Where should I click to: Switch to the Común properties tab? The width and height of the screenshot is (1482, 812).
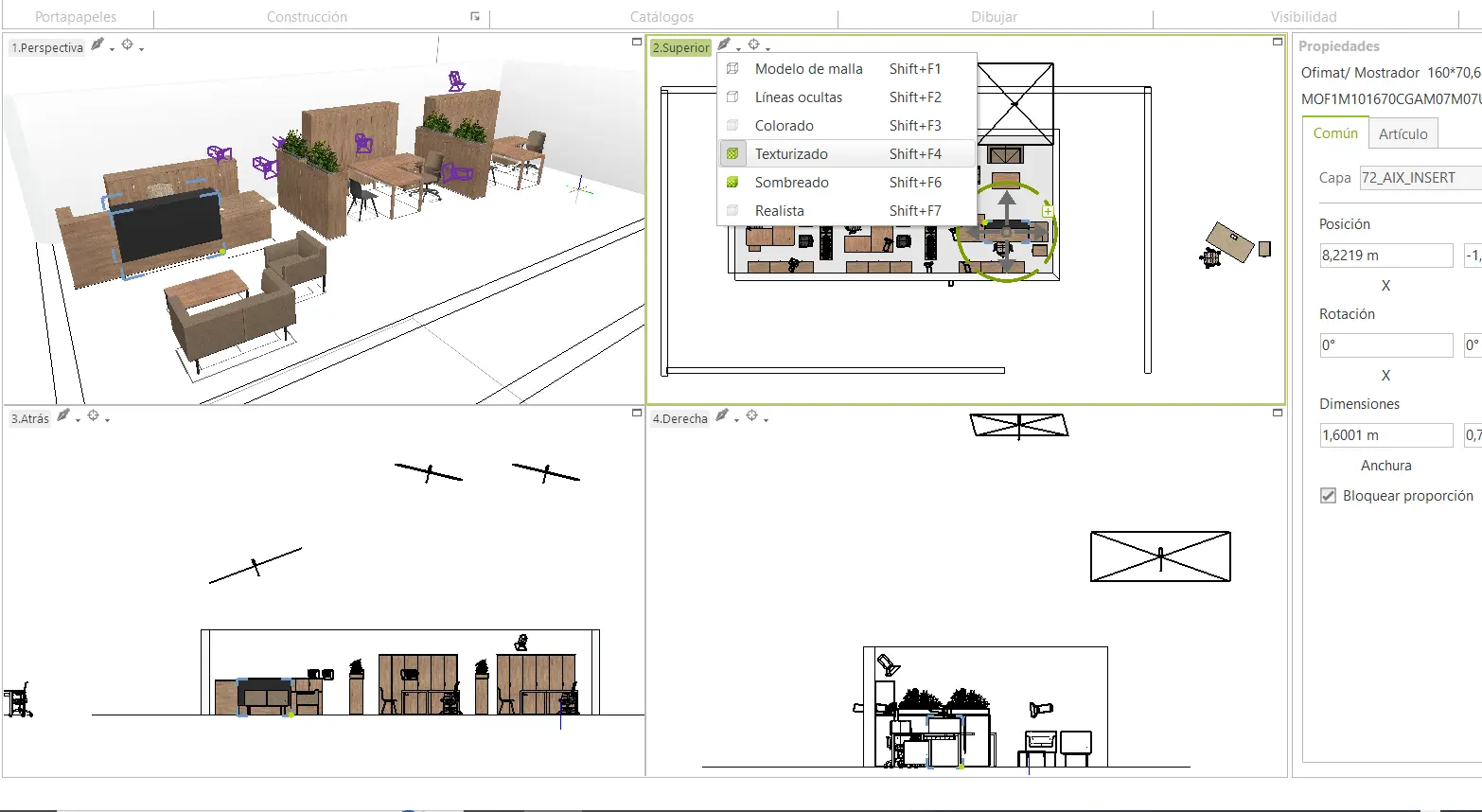(1335, 133)
